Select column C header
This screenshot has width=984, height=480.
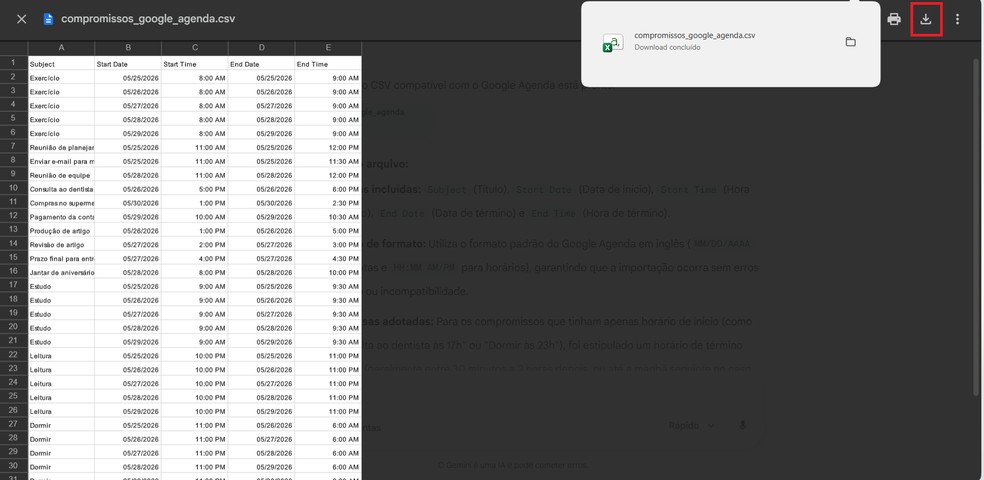[x=195, y=48]
